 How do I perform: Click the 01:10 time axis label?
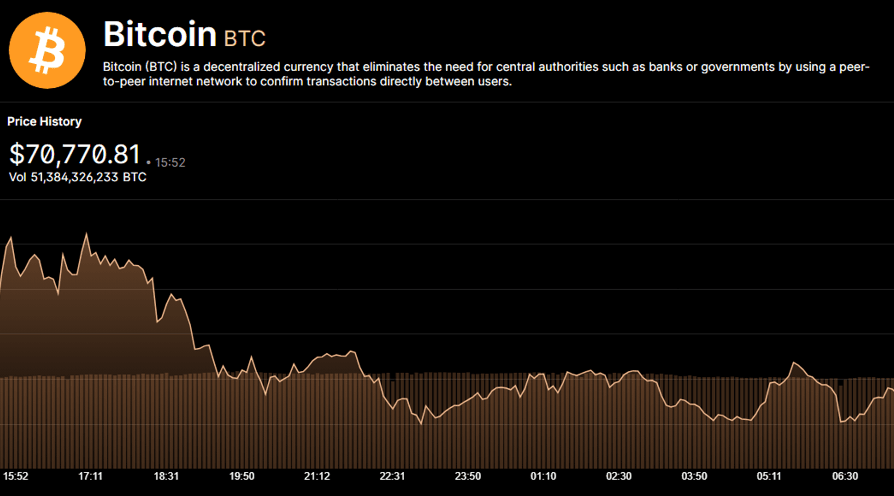(543, 476)
